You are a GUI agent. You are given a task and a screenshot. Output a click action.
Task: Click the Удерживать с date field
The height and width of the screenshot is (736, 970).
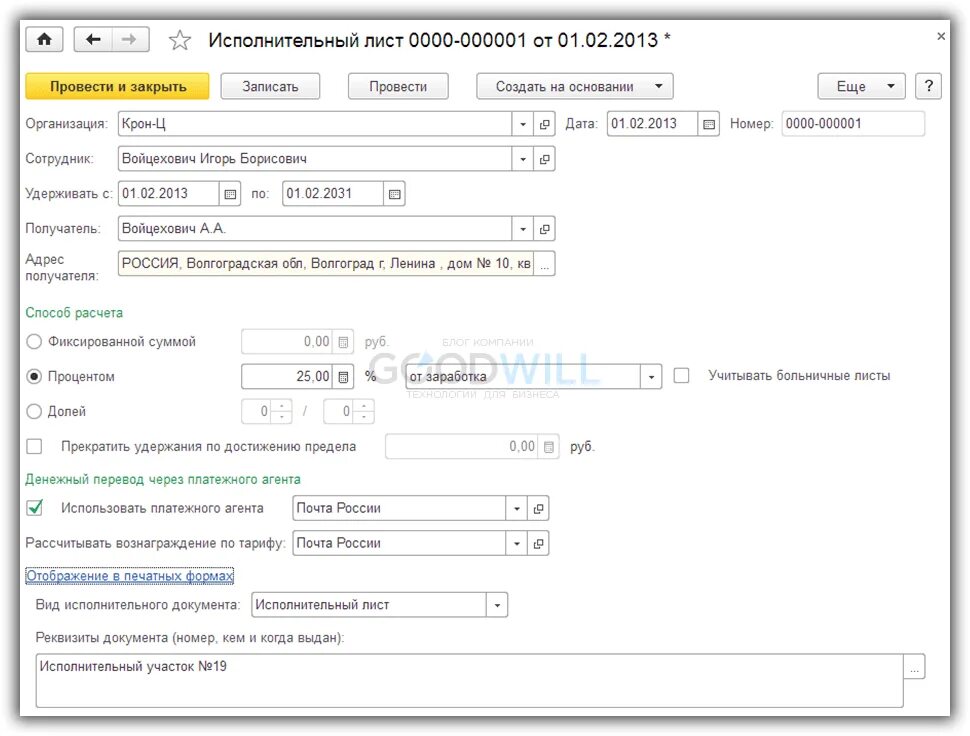click(x=168, y=194)
